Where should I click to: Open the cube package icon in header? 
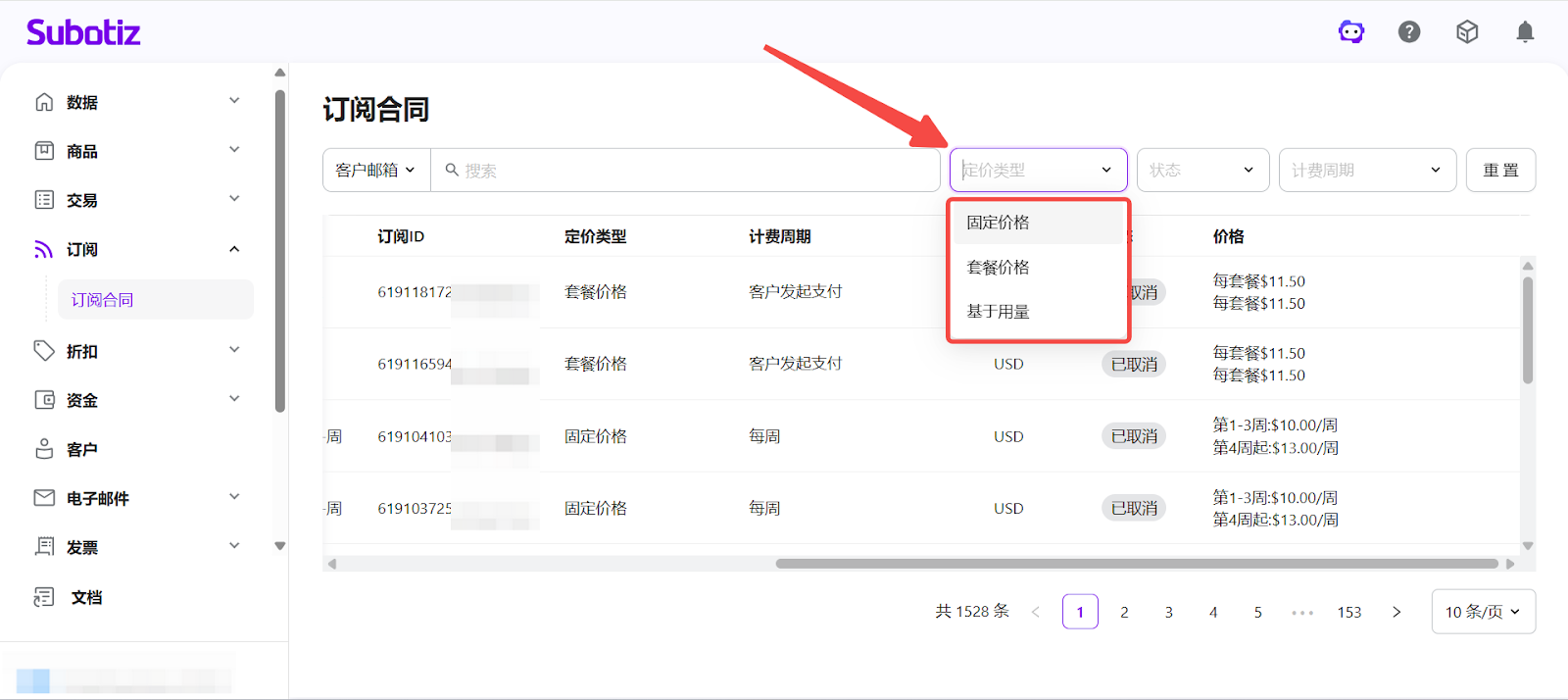(1467, 32)
